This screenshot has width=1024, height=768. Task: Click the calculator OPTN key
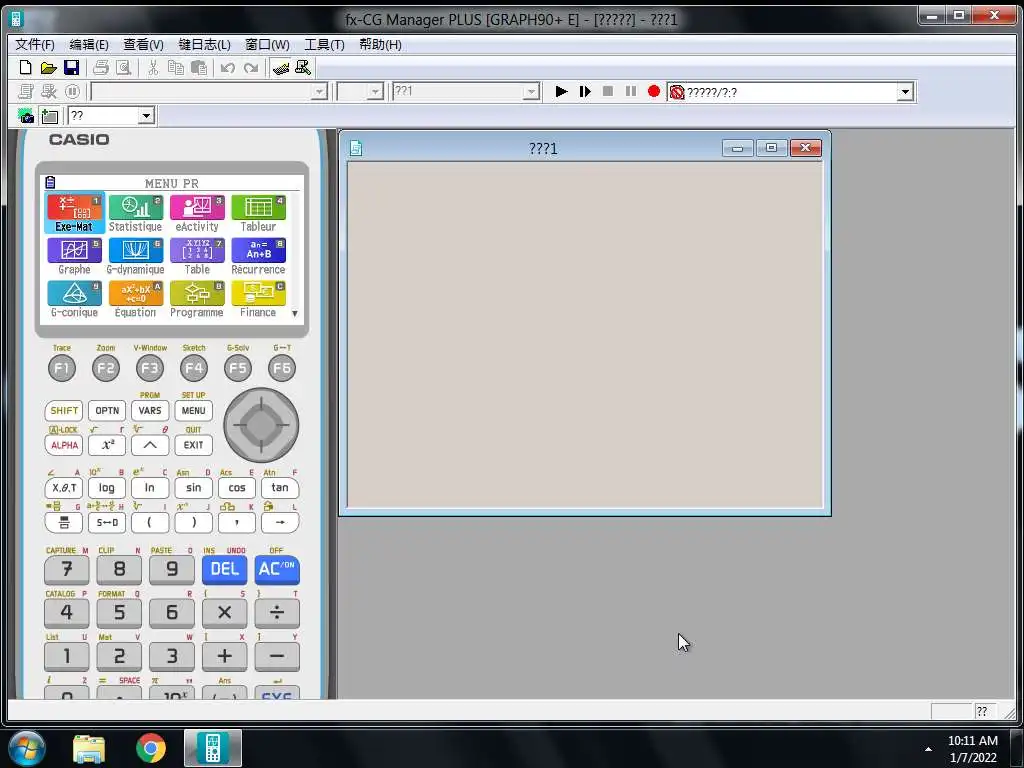pyautogui.click(x=107, y=411)
